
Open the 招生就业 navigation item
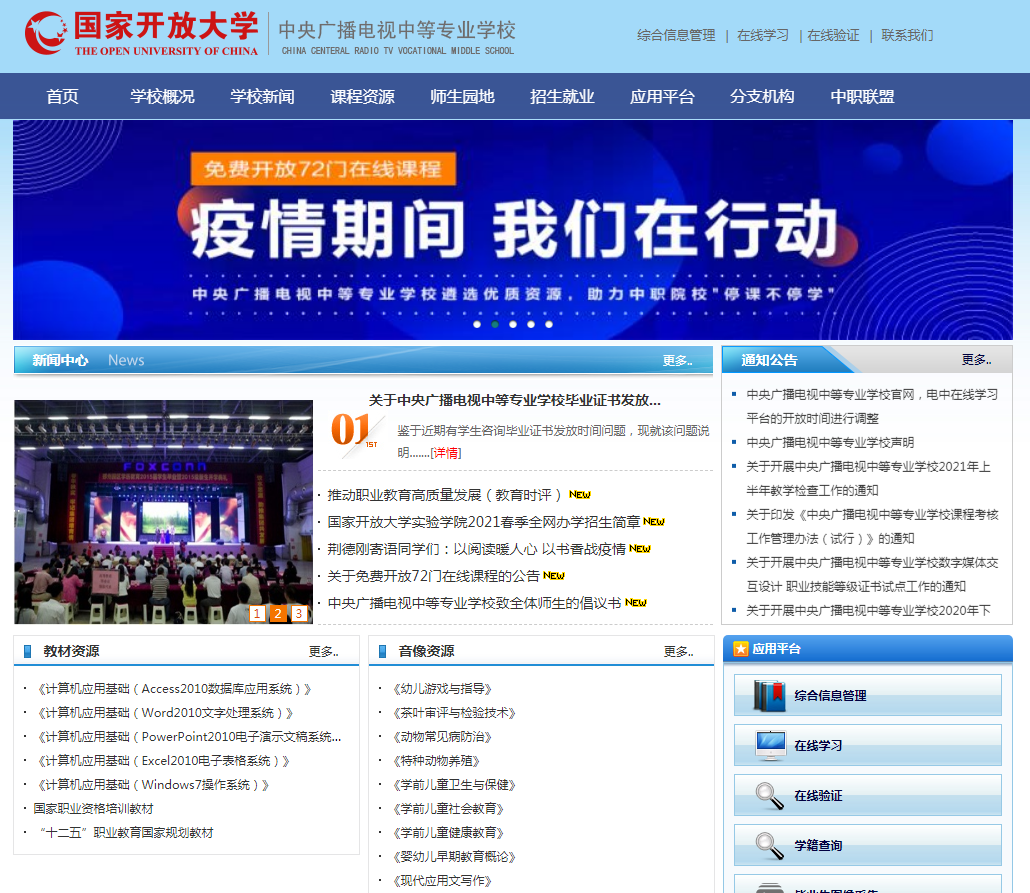pyautogui.click(x=562, y=97)
